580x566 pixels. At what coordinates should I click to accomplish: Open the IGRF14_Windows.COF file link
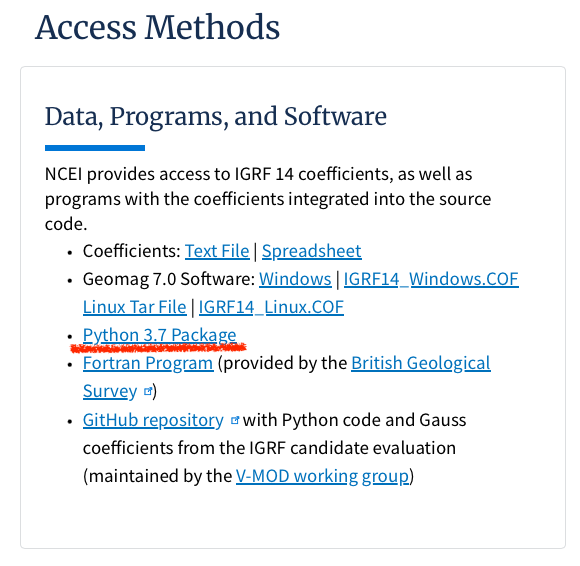[431, 279]
